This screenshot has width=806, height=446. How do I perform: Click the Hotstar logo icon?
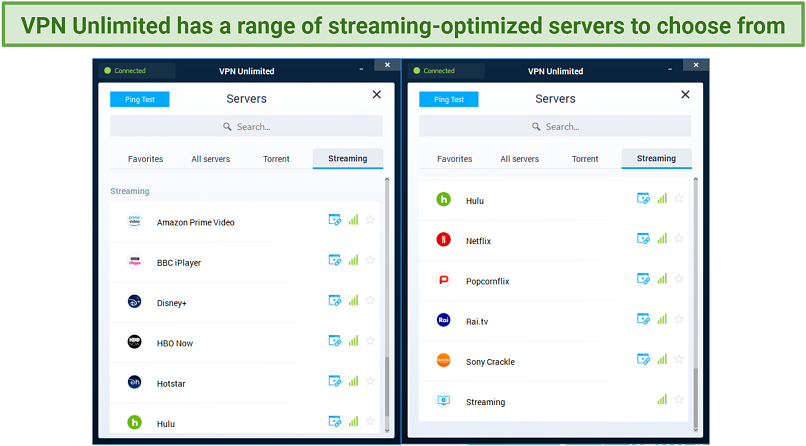tap(134, 382)
